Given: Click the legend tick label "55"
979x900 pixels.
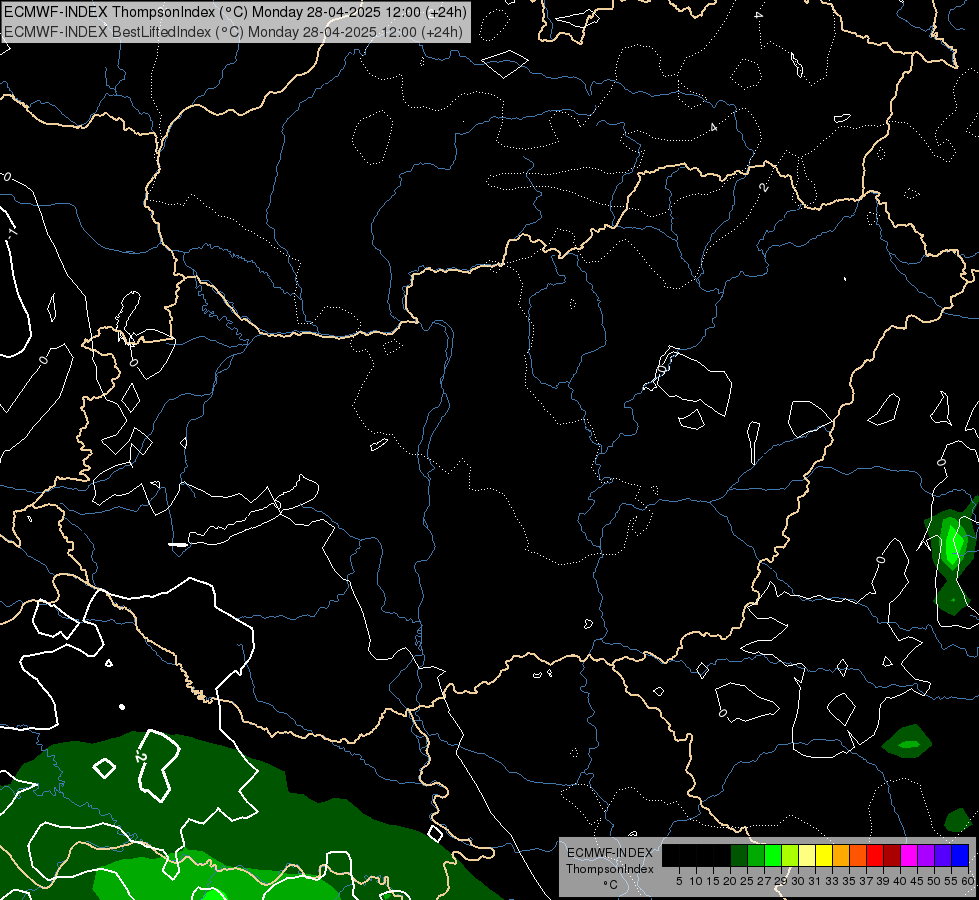Looking at the screenshot, I should pyautogui.click(x=950, y=881).
